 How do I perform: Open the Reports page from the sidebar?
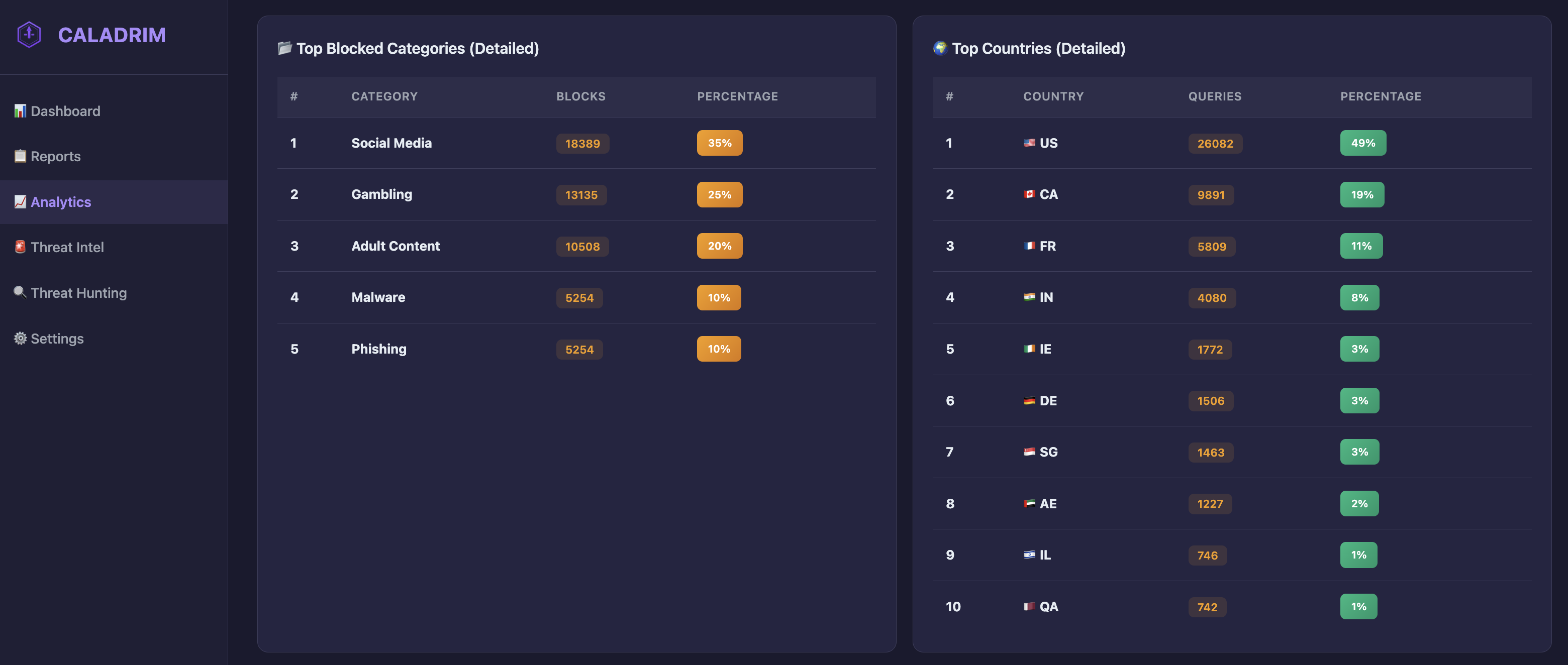(x=55, y=156)
